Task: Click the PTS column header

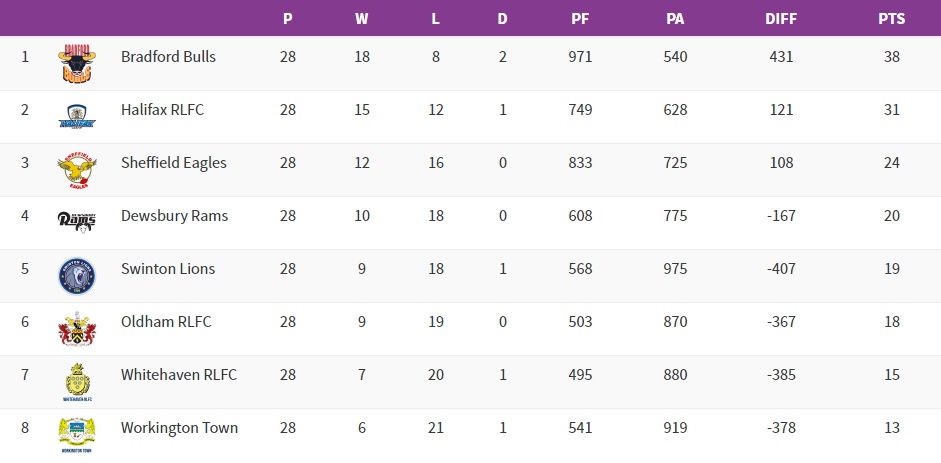Action: point(891,18)
